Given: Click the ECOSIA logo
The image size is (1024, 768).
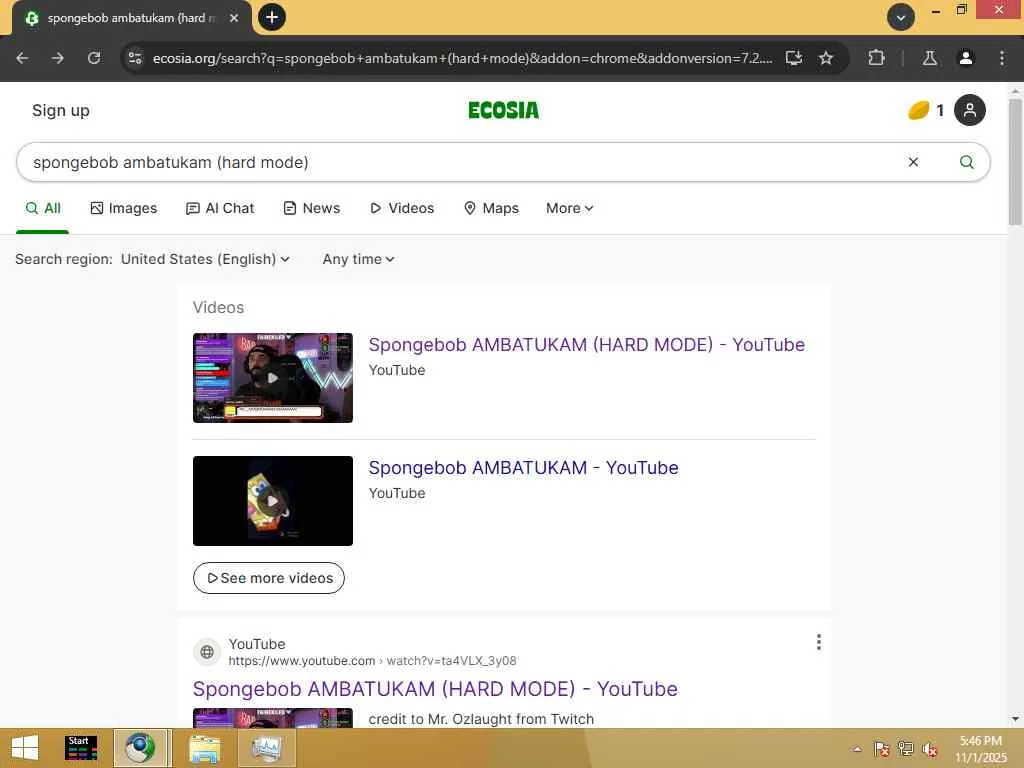Looking at the screenshot, I should click(504, 110).
